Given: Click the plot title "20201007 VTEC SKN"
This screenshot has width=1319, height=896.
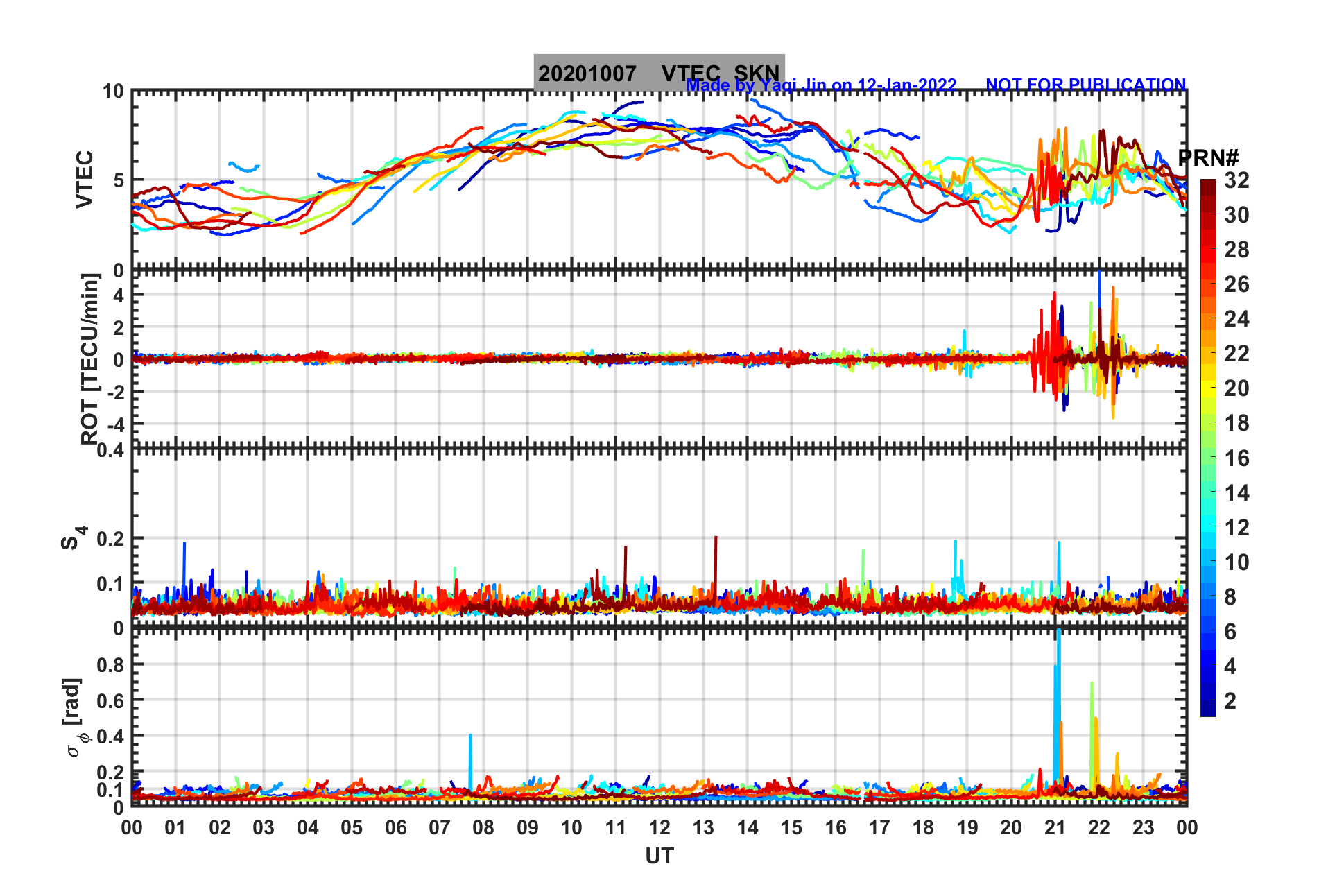Looking at the screenshot, I should click(x=659, y=73).
